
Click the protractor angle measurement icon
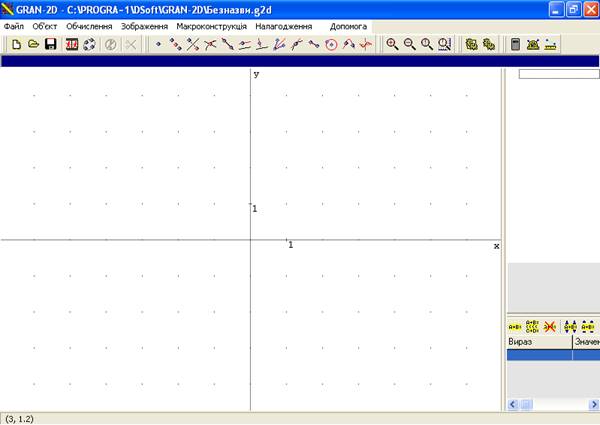tap(533, 44)
